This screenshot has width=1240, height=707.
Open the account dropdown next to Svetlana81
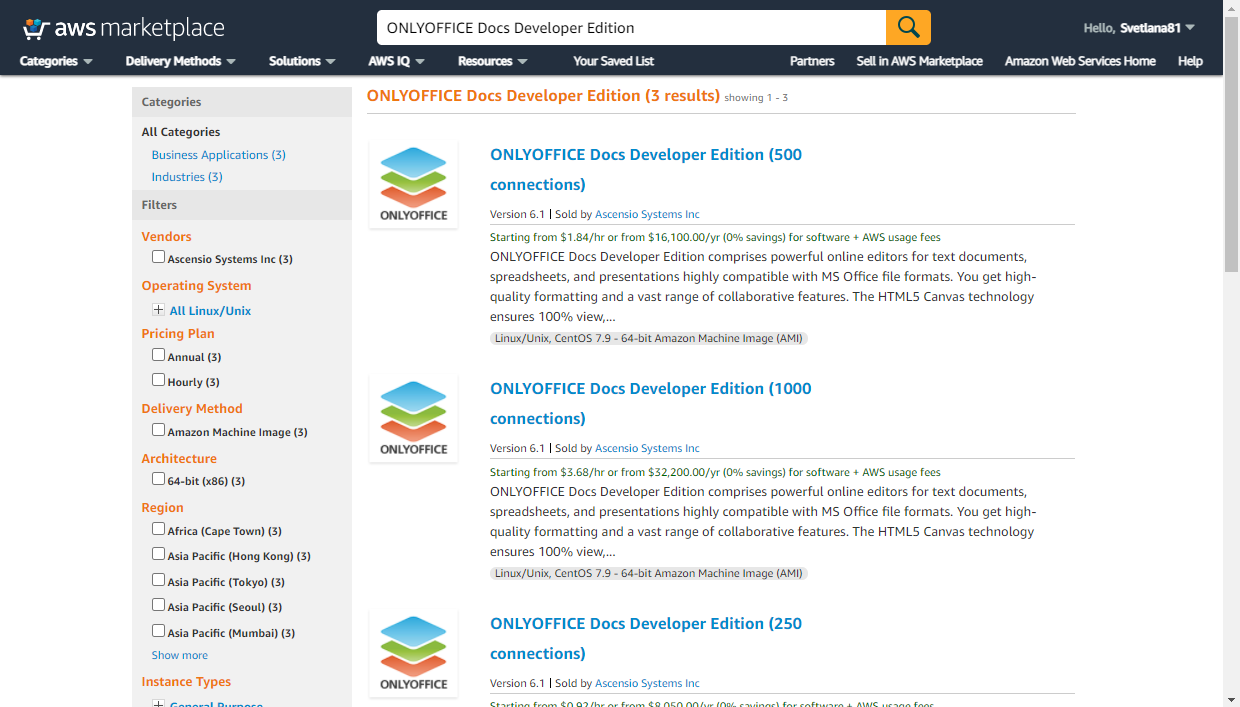(1190, 28)
